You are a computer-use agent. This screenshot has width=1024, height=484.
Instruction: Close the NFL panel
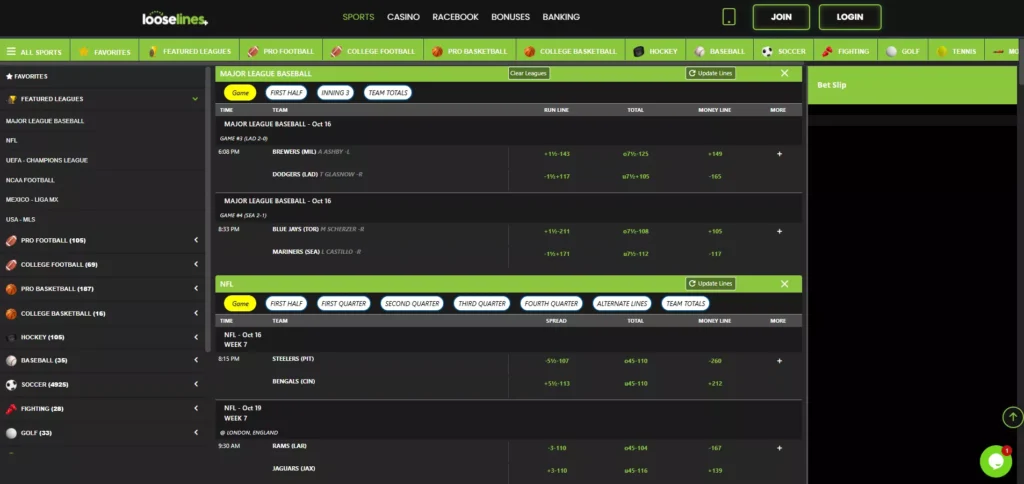click(784, 283)
